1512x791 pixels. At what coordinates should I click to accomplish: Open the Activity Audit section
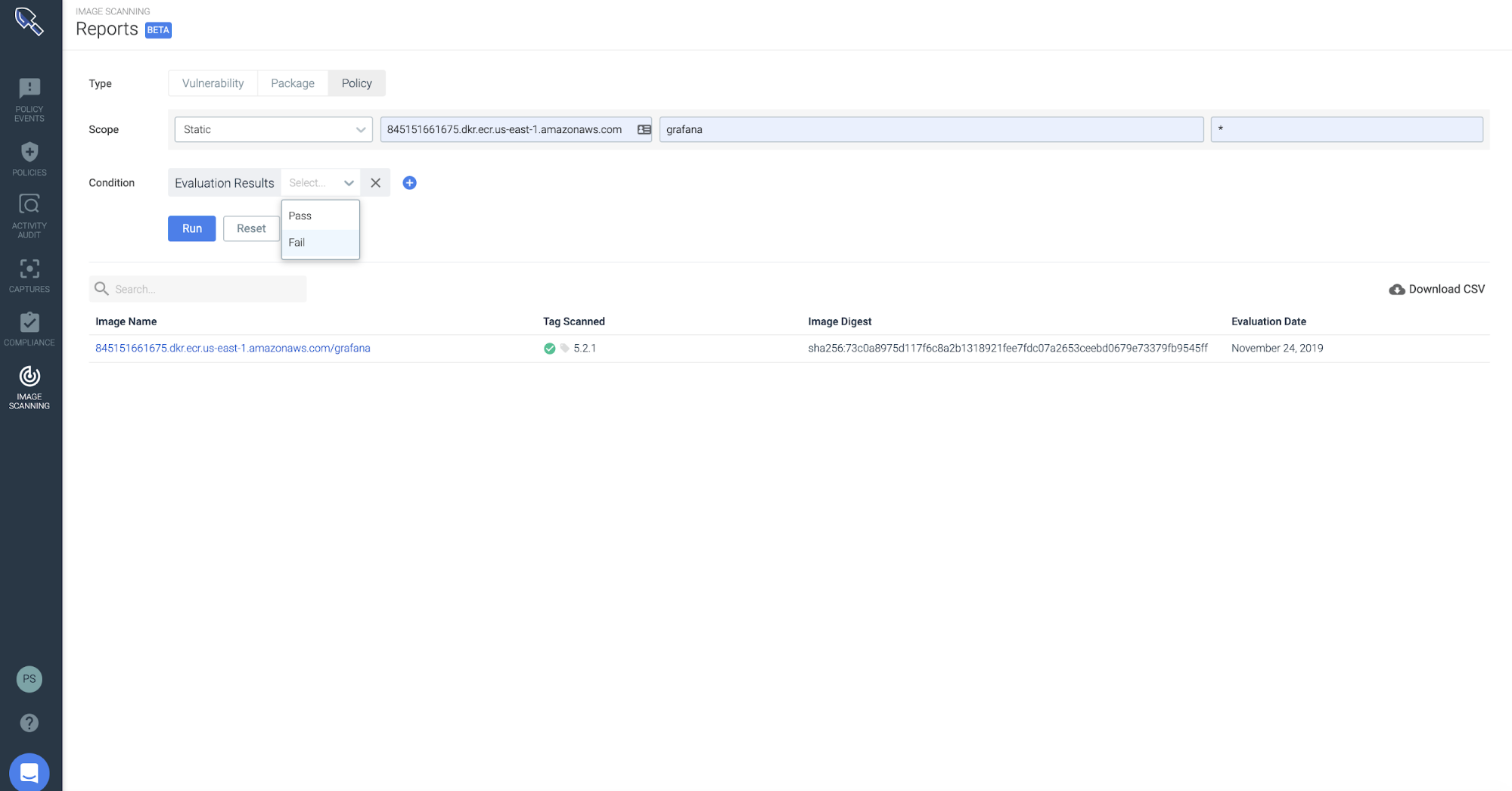(29, 214)
